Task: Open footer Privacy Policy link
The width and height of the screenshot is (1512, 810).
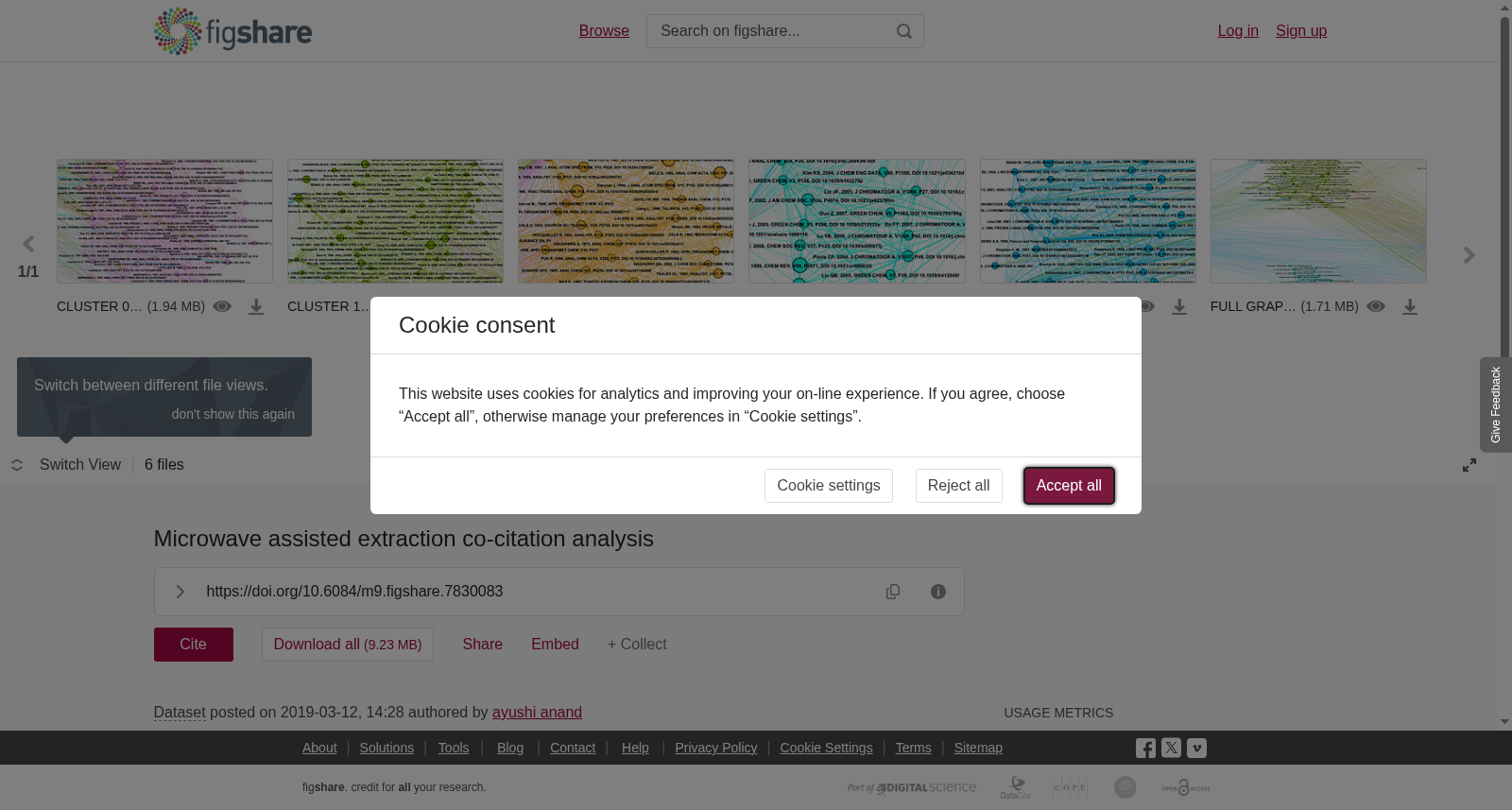Action: point(716,748)
